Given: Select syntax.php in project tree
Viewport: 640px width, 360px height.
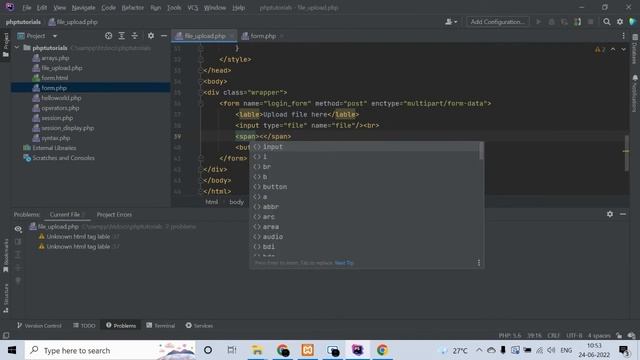Looking at the screenshot, I should (x=56, y=138).
